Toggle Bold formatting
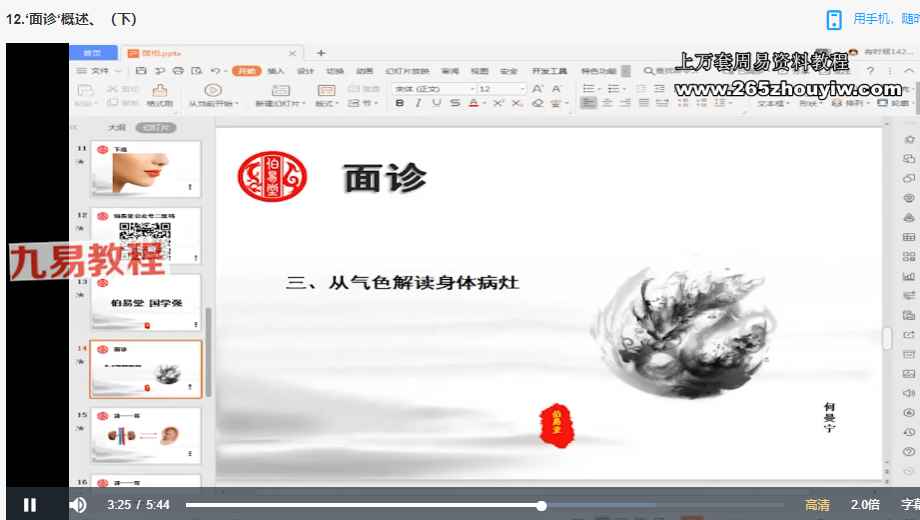The height and width of the screenshot is (520, 920). pos(400,103)
